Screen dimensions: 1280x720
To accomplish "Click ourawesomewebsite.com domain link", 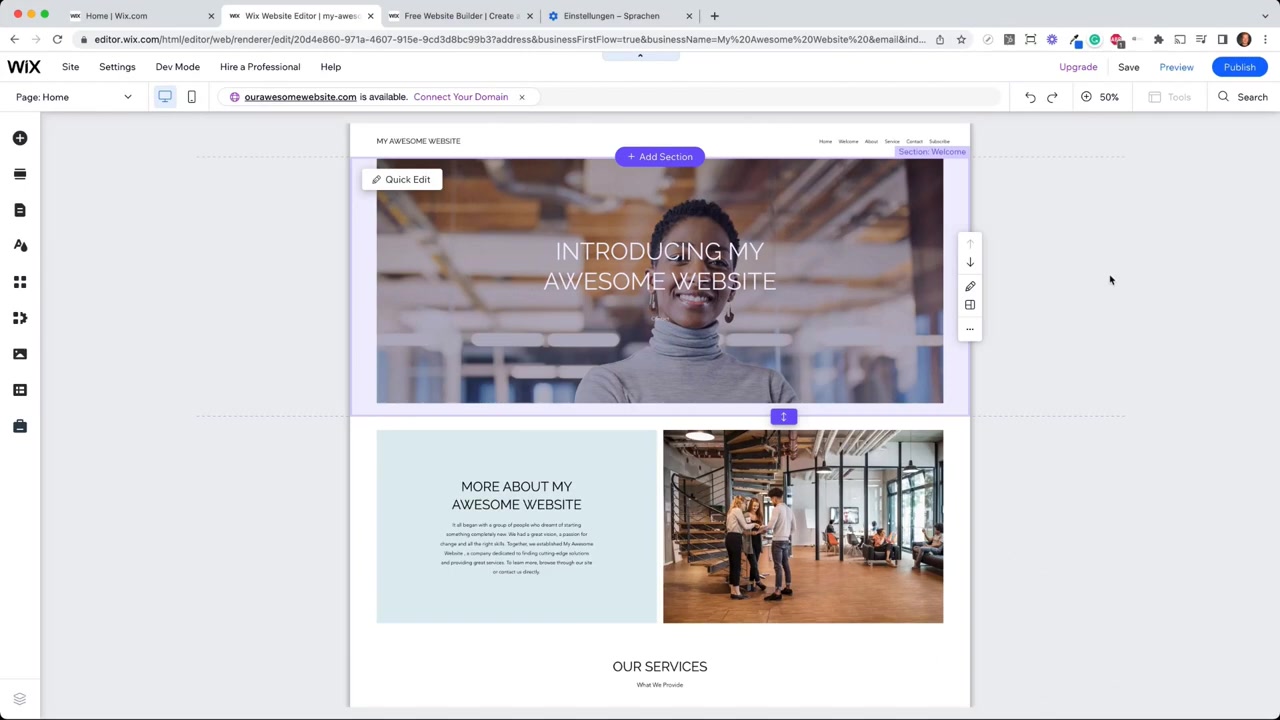I will pos(300,97).
